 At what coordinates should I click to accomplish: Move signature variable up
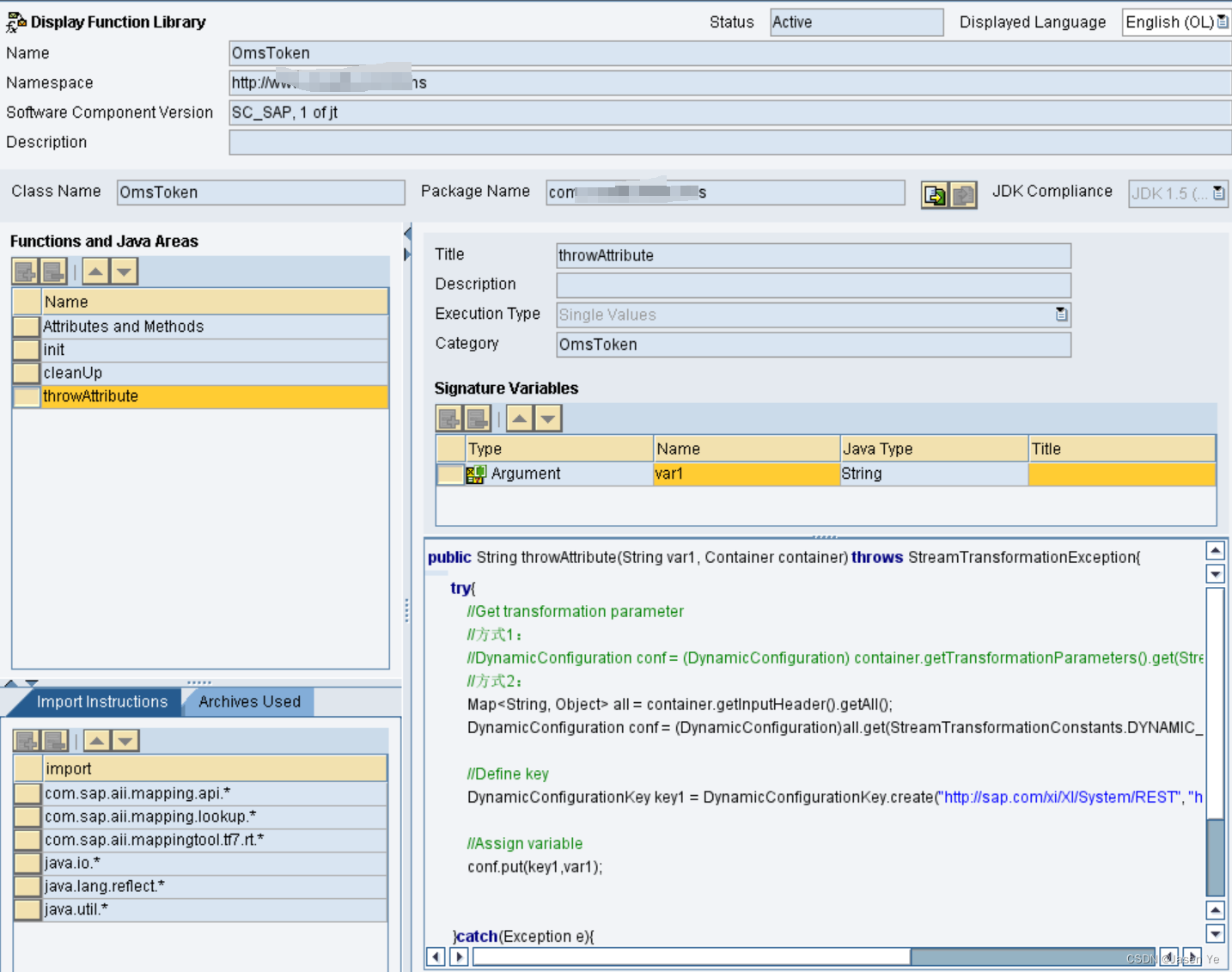pyautogui.click(x=520, y=419)
